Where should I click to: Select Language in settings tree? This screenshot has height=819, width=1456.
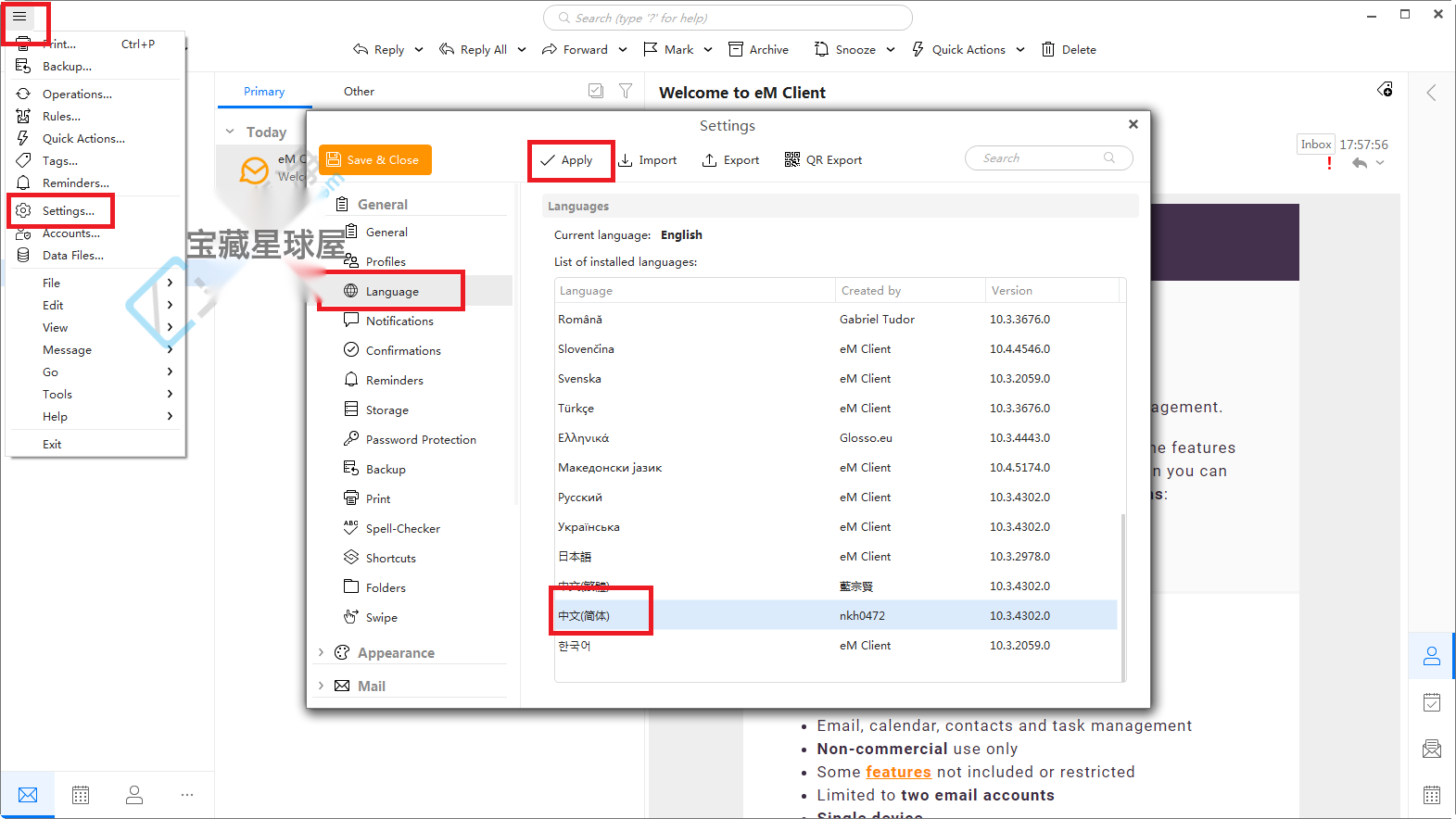tap(393, 291)
